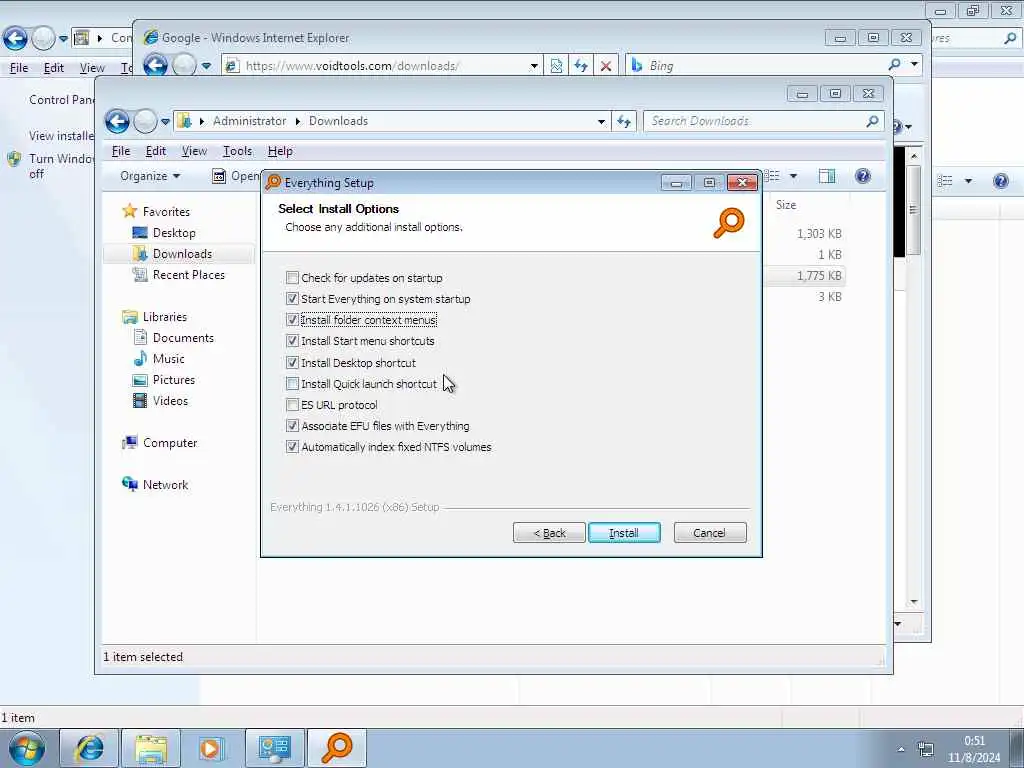The width and height of the screenshot is (1024, 768).
Task: Open Videos library
Action: [x=170, y=400]
